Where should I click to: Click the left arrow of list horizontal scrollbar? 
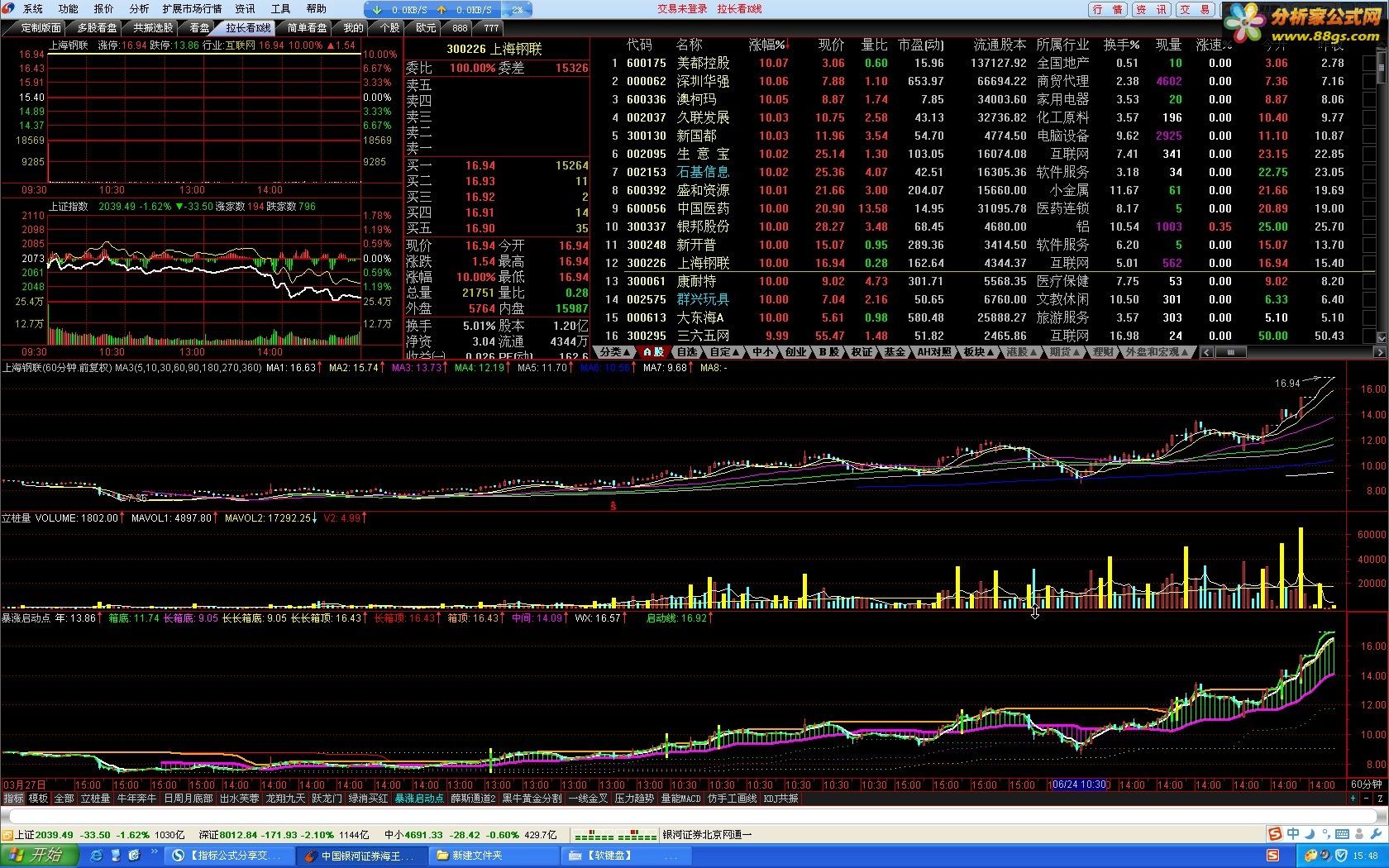pos(1207,352)
